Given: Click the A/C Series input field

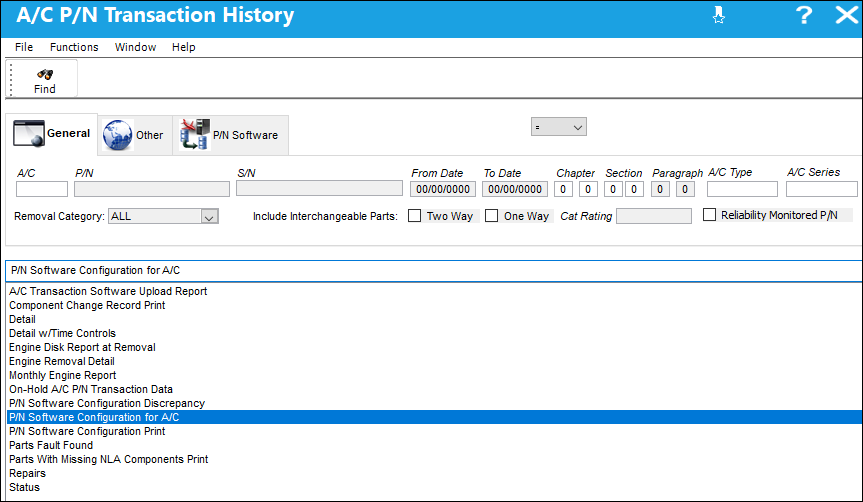Looking at the screenshot, I should (x=822, y=189).
